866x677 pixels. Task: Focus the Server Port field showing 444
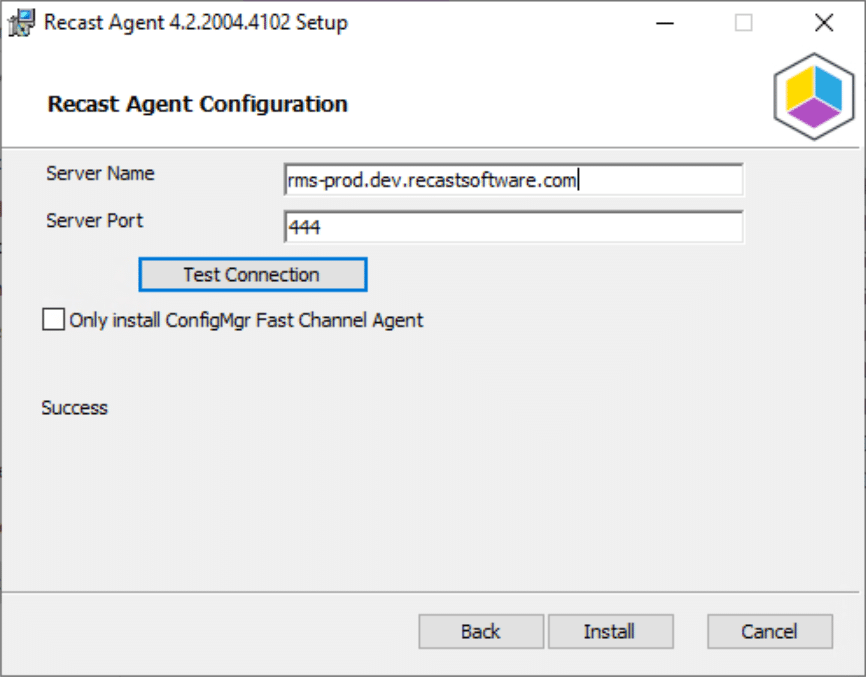point(513,227)
